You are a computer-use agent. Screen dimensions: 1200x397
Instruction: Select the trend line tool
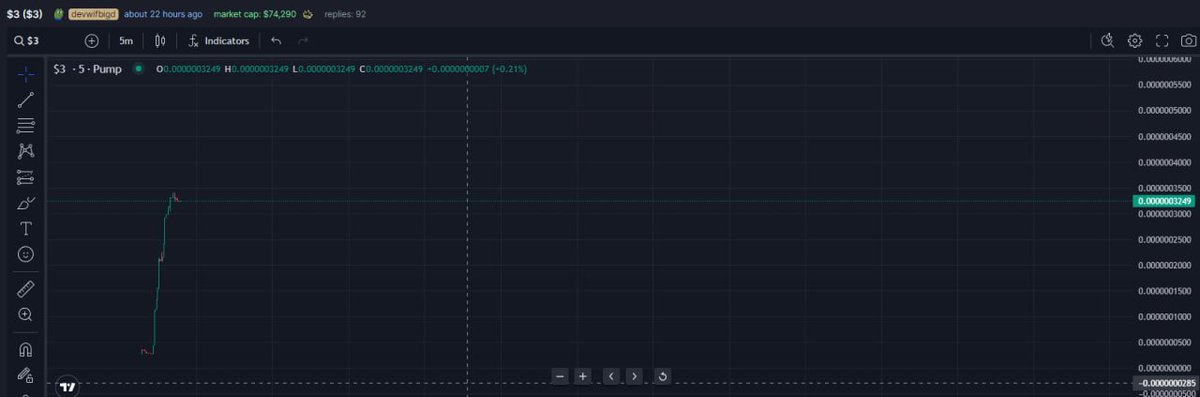point(26,99)
